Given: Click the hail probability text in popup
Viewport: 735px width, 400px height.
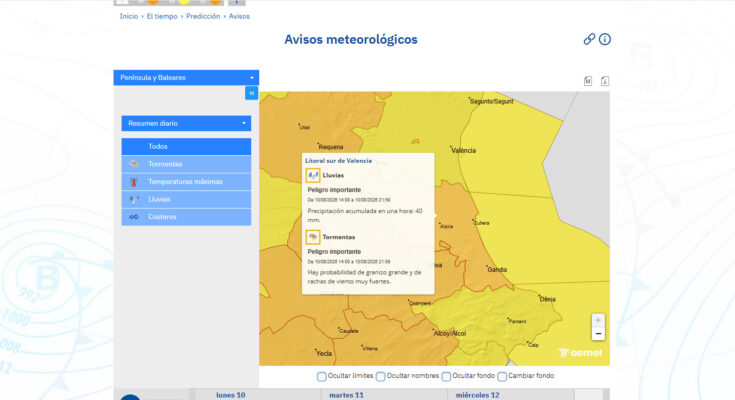Looking at the screenshot, I should click(364, 277).
